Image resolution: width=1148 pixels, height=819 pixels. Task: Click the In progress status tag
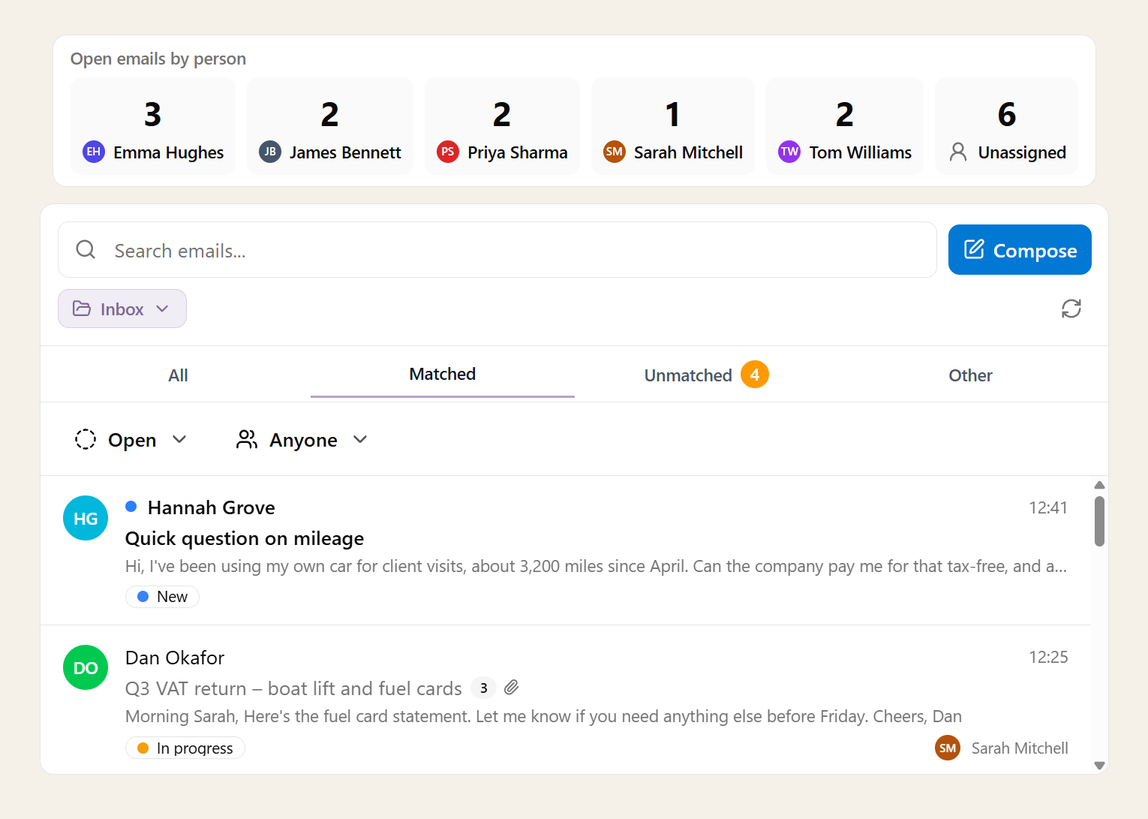pos(185,748)
